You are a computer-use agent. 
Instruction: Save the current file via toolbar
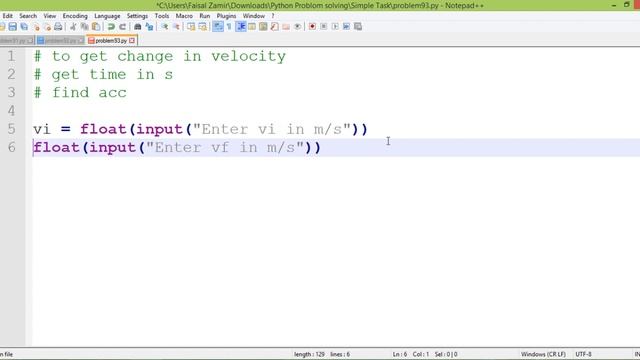point(13,27)
